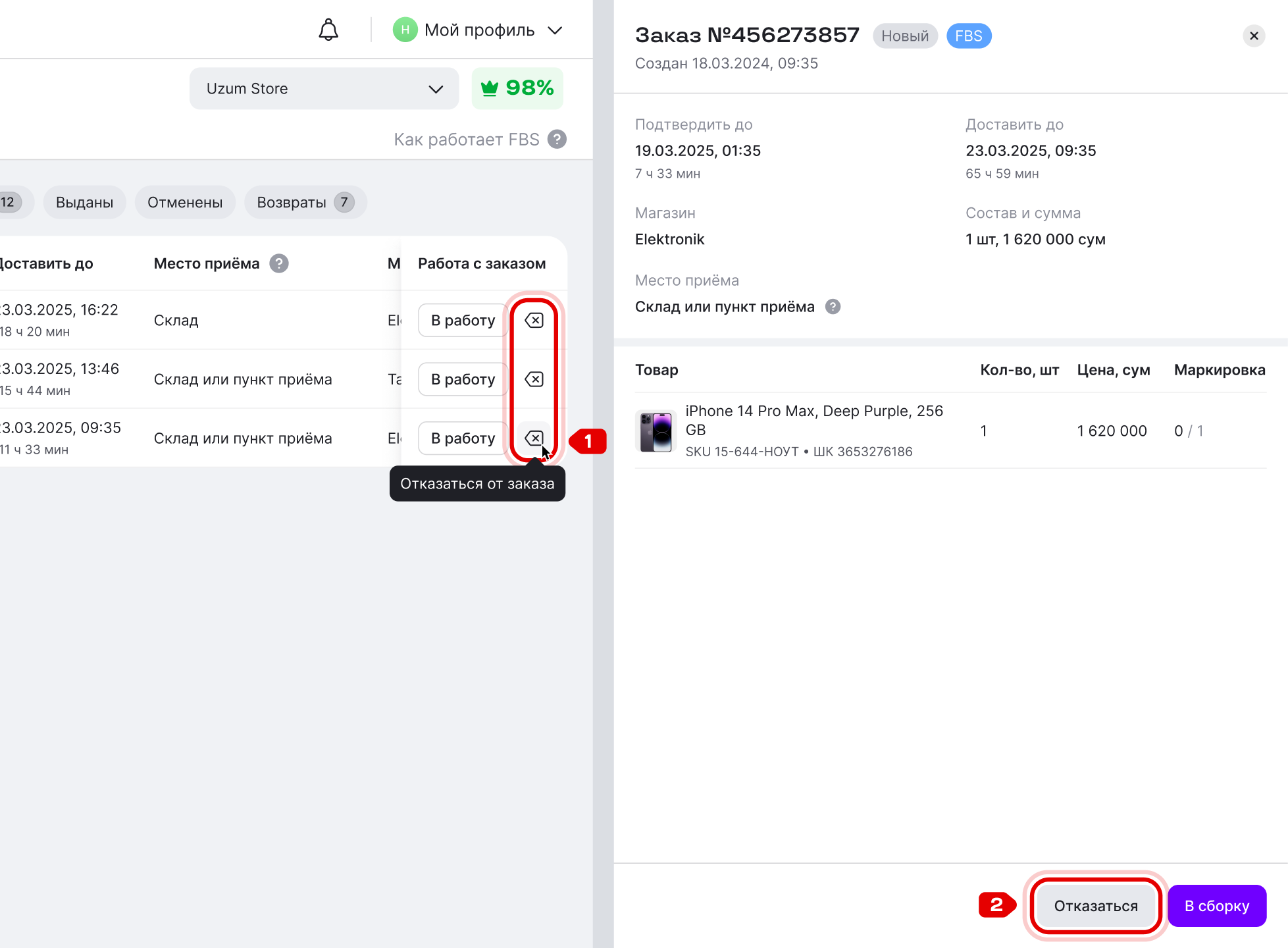Open the notifications bell
Screen dimensions: 1288x948
click(x=328, y=30)
